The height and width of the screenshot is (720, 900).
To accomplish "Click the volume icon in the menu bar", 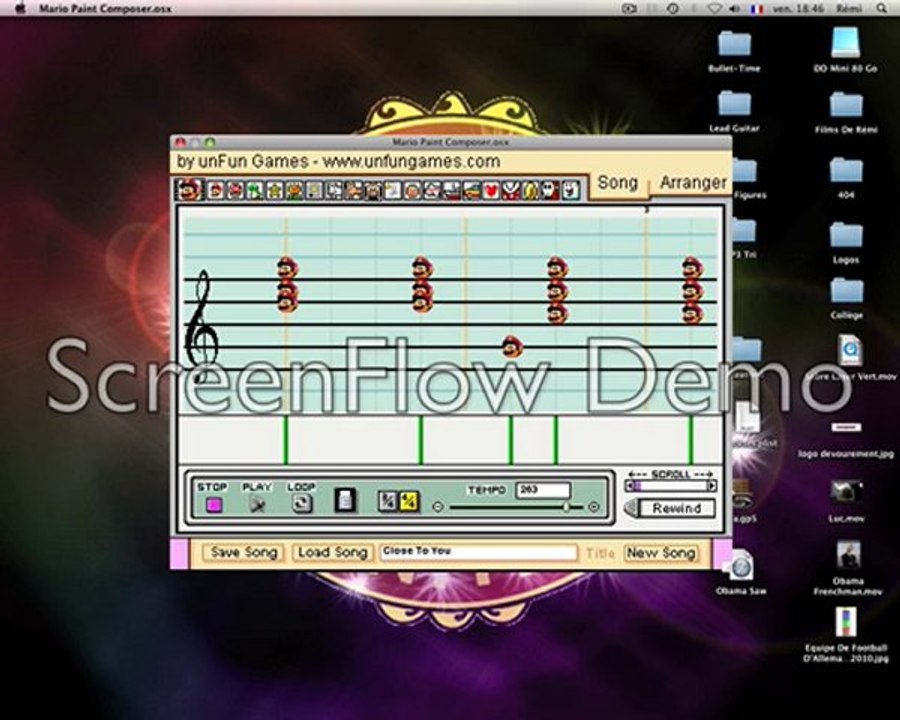I will click(x=734, y=9).
